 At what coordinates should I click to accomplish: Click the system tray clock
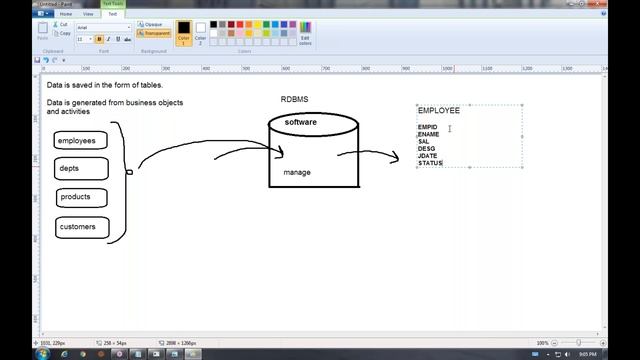(587, 354)
